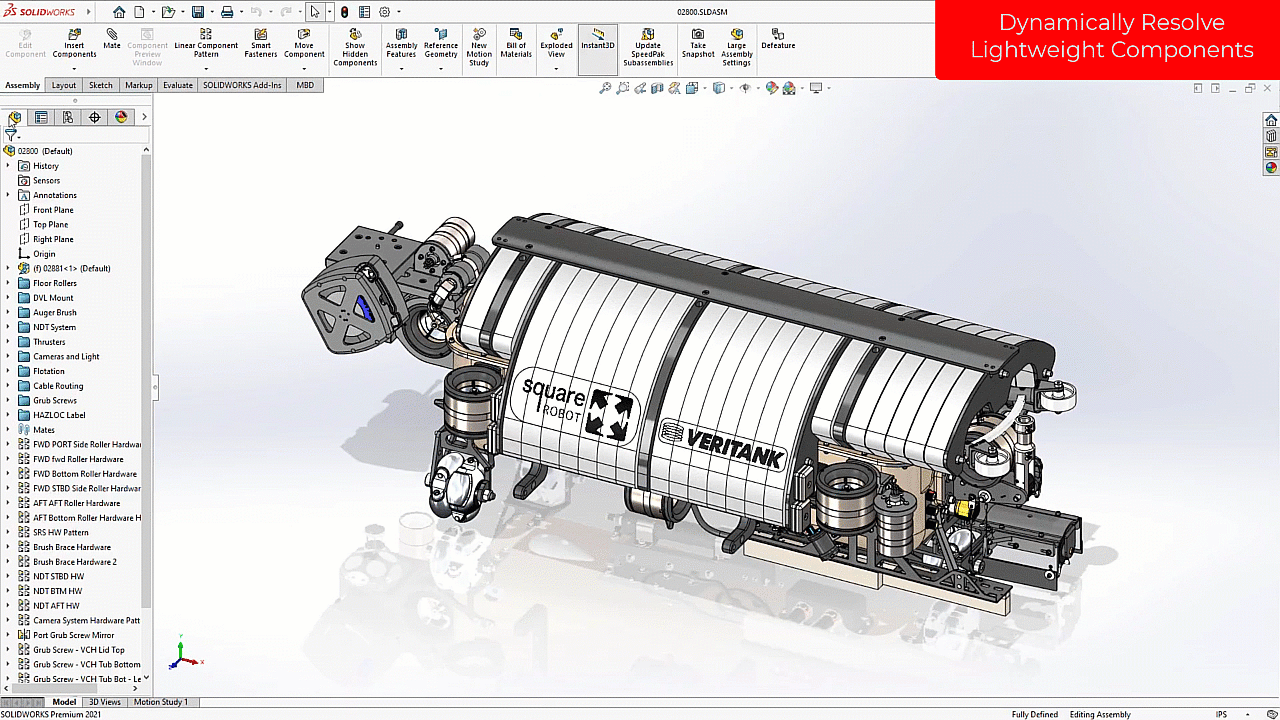
Task: Select HAZLOC Label folder
Action: (51, 415)
